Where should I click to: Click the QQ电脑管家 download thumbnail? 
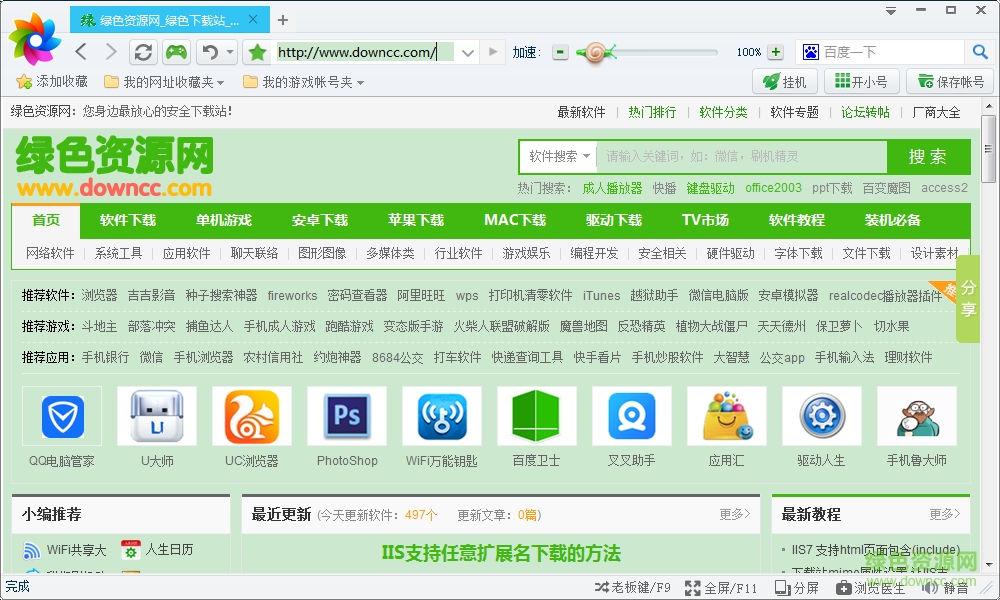click(61, 416)
